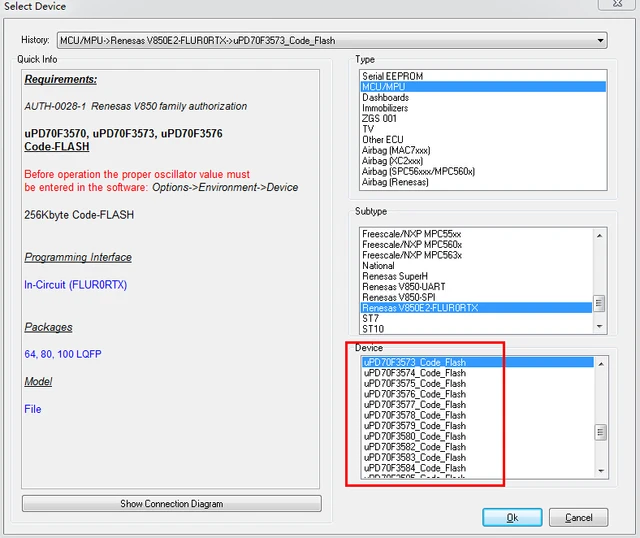Select Renesas V850-SPI subtype
This screenshot has height=538, width=640.
pos(476,298)
